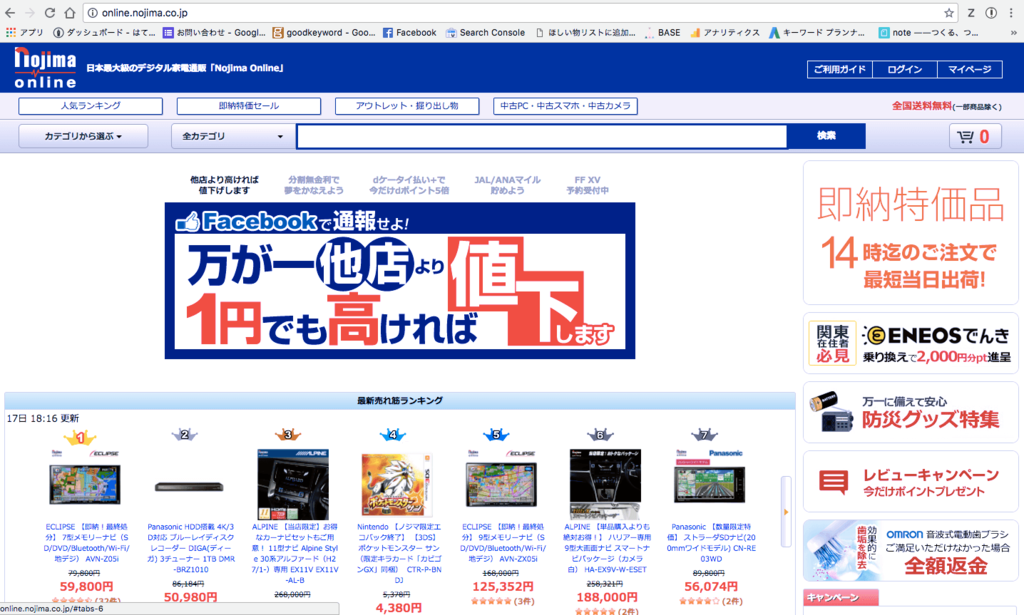Screen dimensions: 1024x615
Task: Open the 人気ランキング tab
Action: tap(91, 106)
